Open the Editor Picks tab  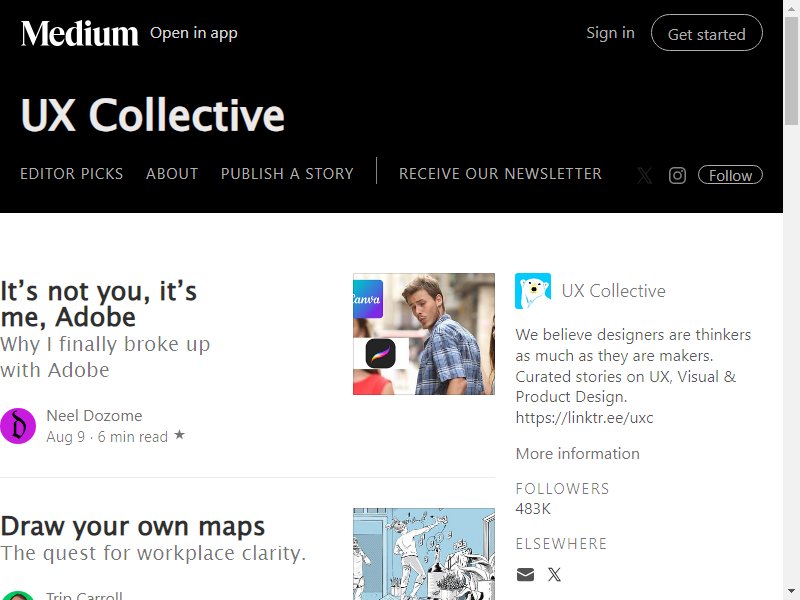pyautogui.click(x=71, y=173)
